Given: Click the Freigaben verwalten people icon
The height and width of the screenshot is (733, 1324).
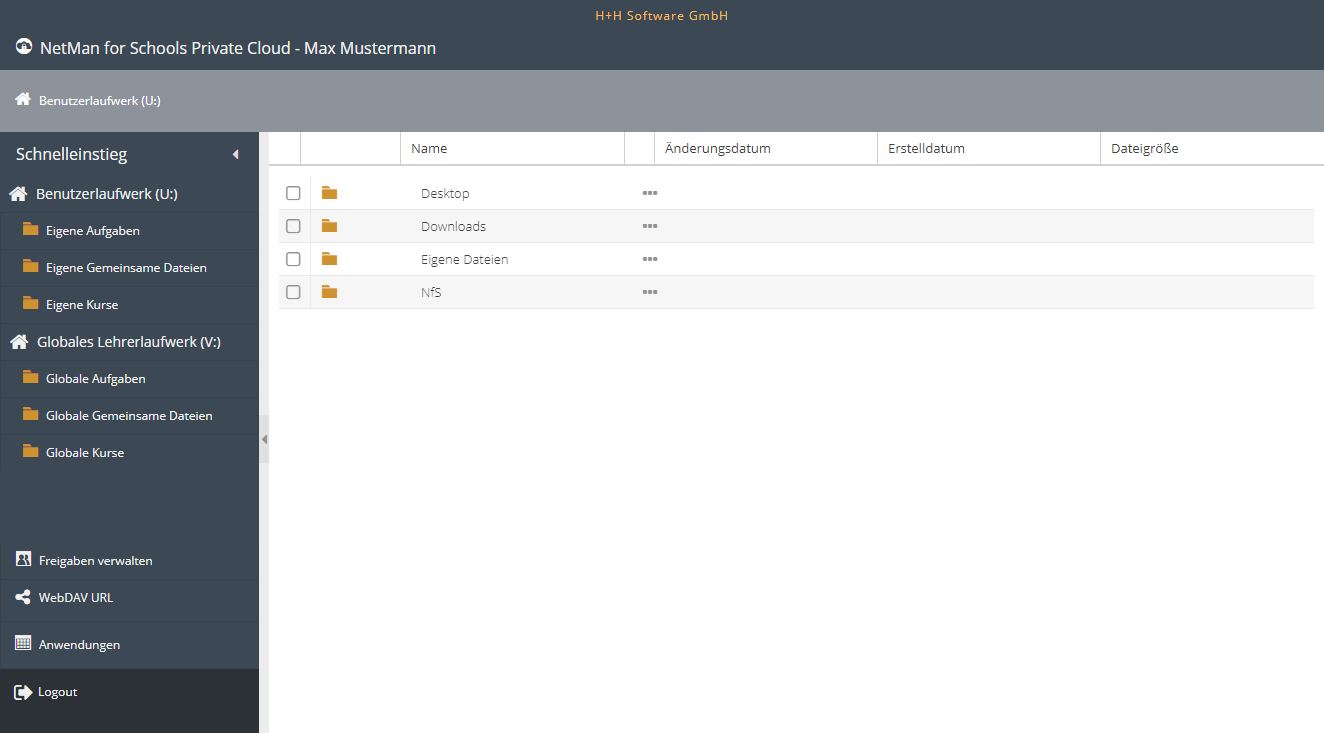Looking at the screenshot, I should coord(24,560).
